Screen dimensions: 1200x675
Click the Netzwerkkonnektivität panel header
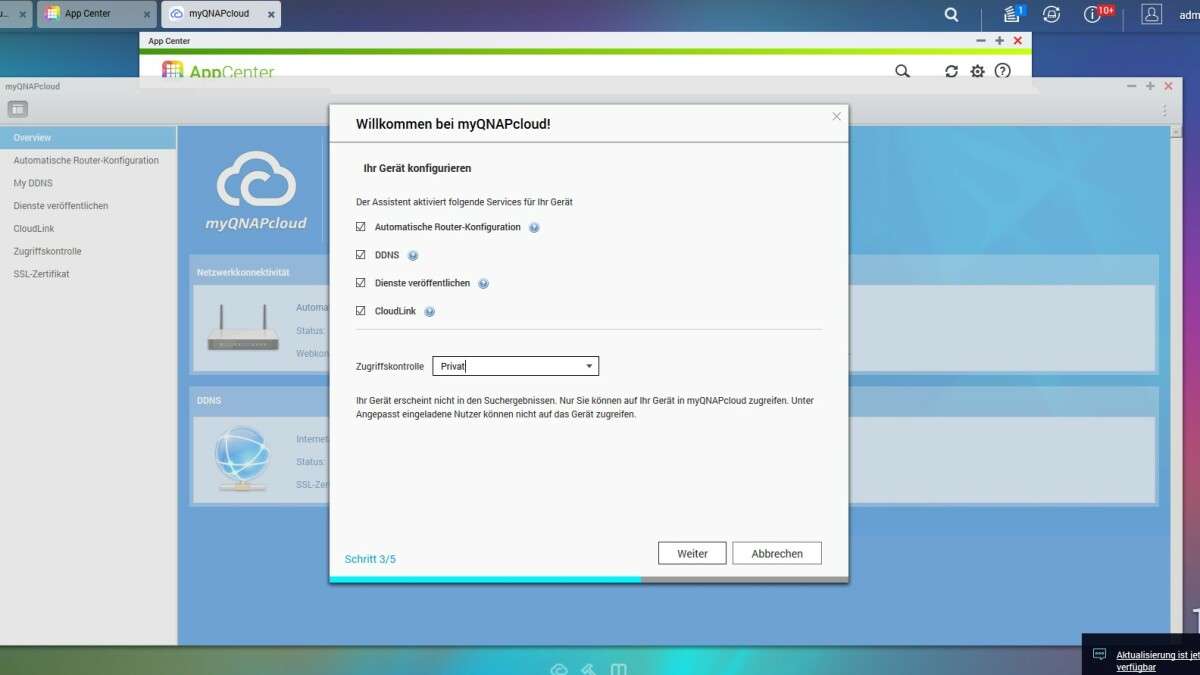click(x=243, y=272)
